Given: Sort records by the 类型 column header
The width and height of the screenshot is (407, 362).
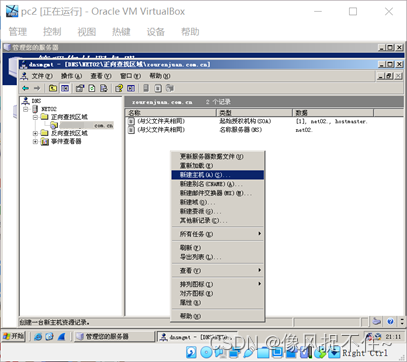Looking at the screenshot, I should [x=254, y=113].
